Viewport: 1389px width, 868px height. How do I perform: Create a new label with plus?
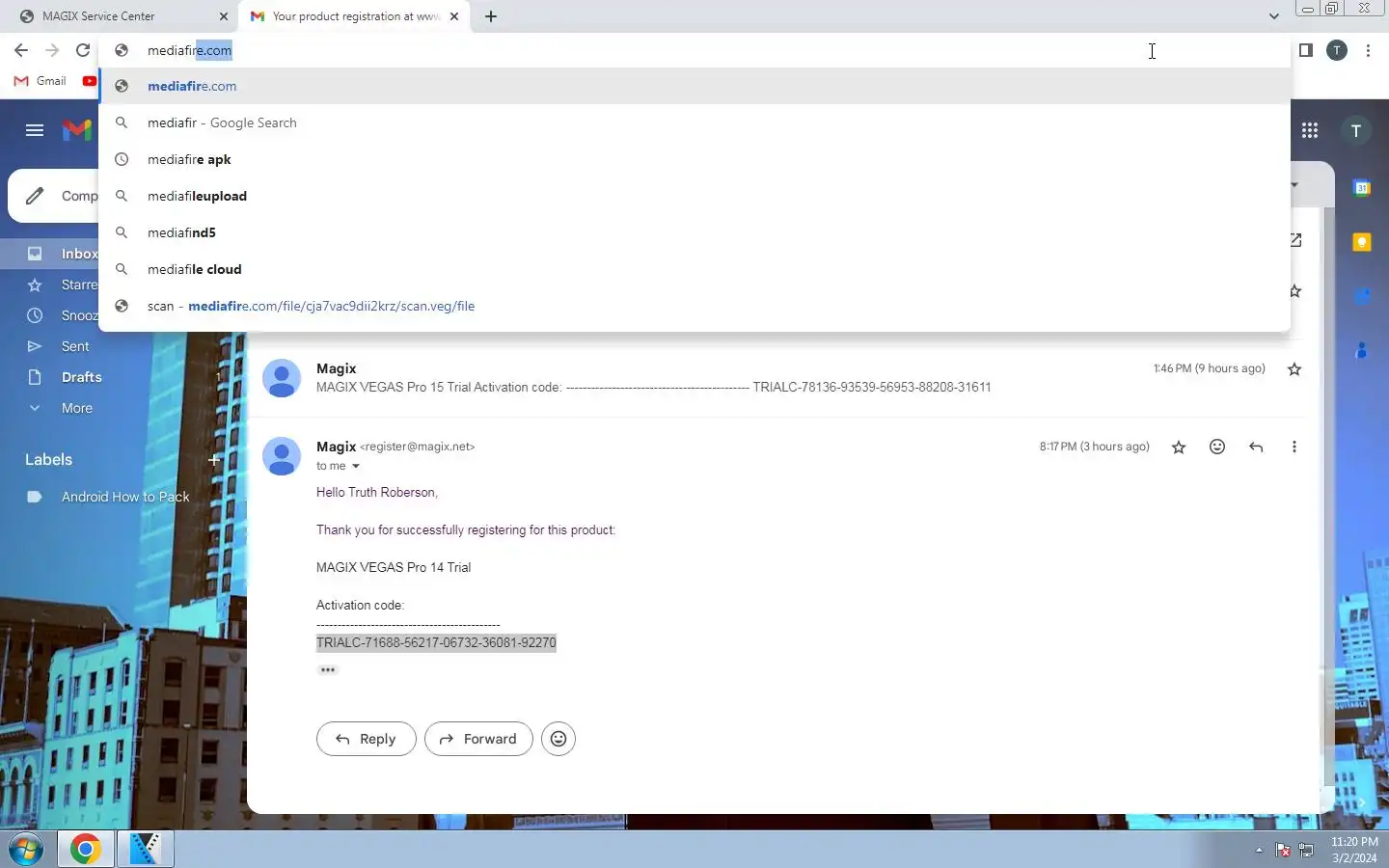tap(214, 460)
